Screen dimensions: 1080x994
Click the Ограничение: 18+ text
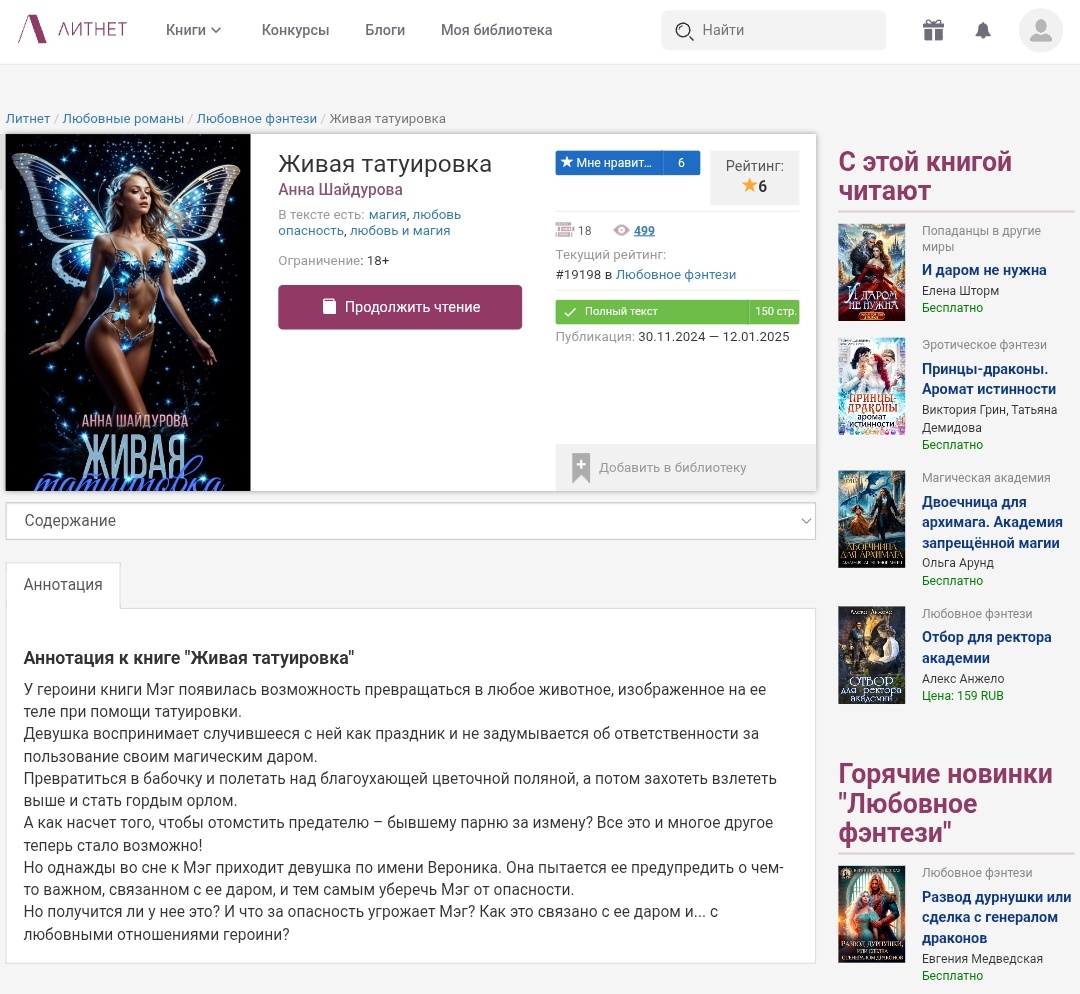[333, 261]
